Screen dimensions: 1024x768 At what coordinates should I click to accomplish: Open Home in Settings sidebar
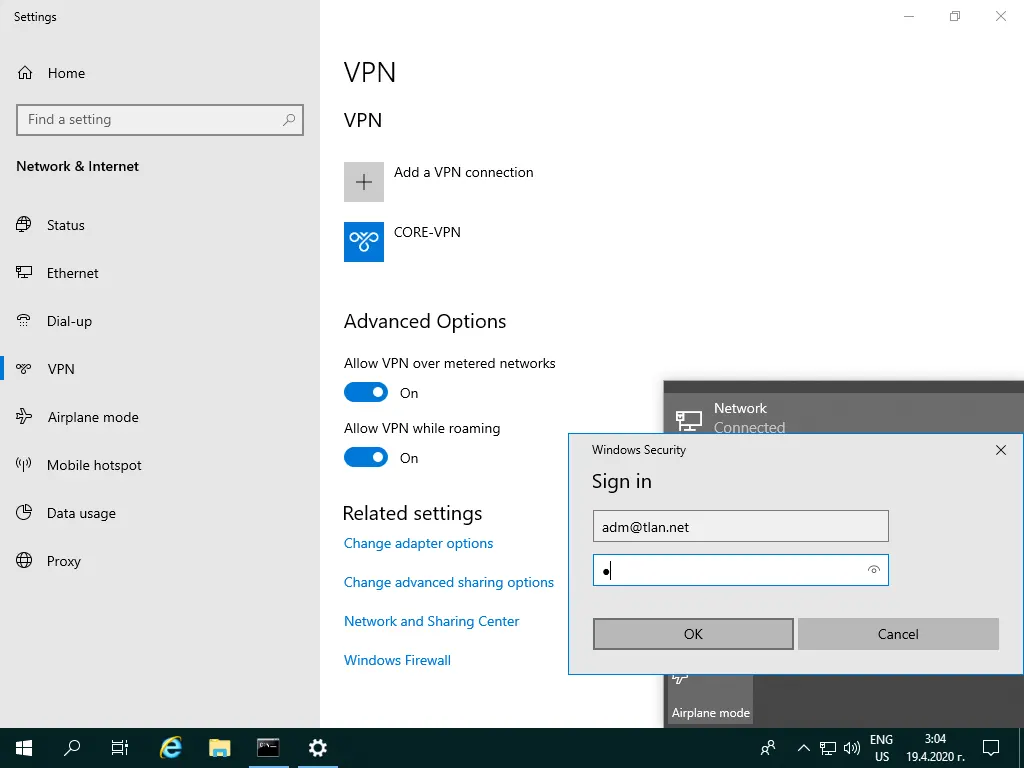(50, 73)
